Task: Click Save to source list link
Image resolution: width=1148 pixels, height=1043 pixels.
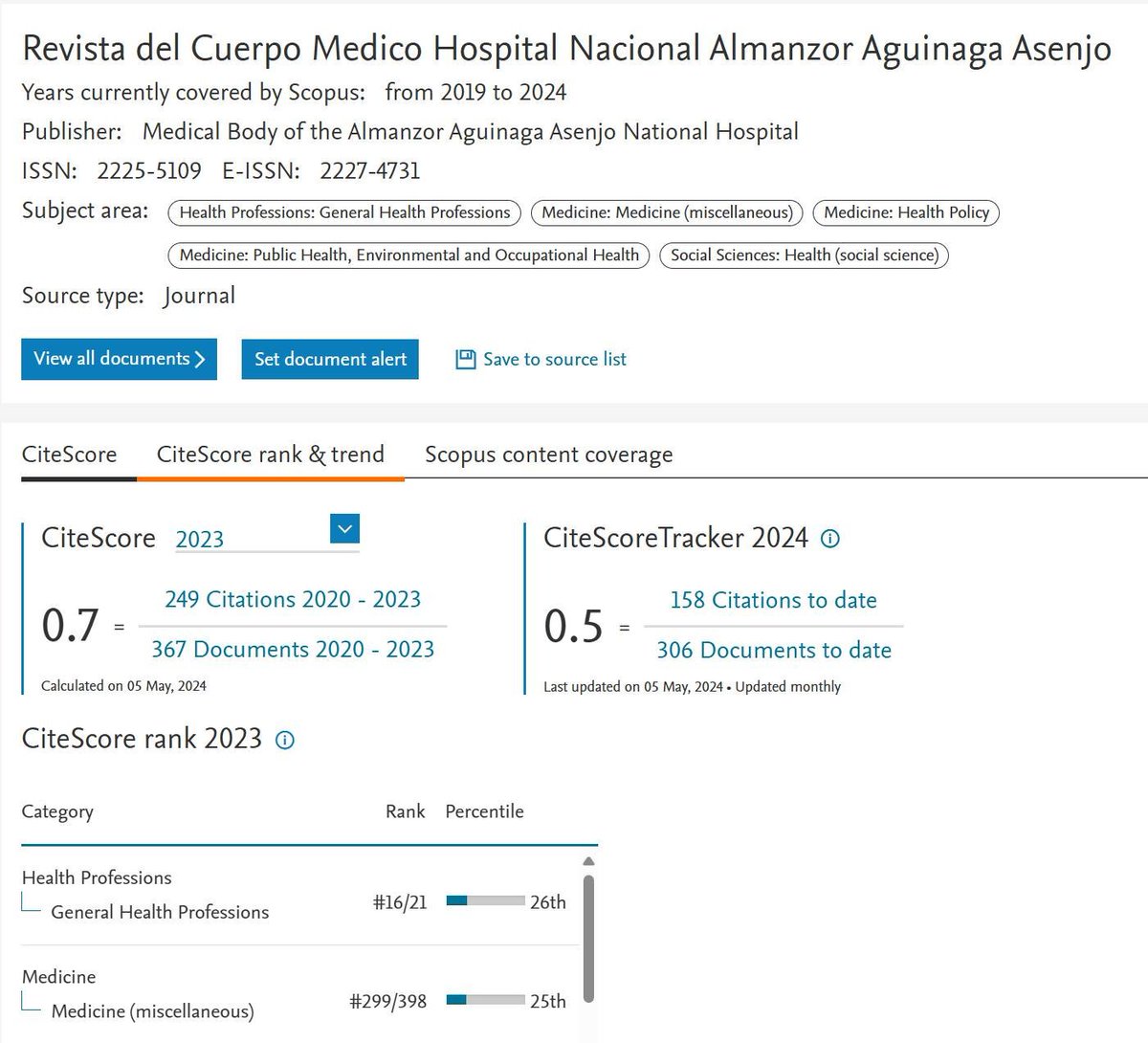Action: (555, 360)
